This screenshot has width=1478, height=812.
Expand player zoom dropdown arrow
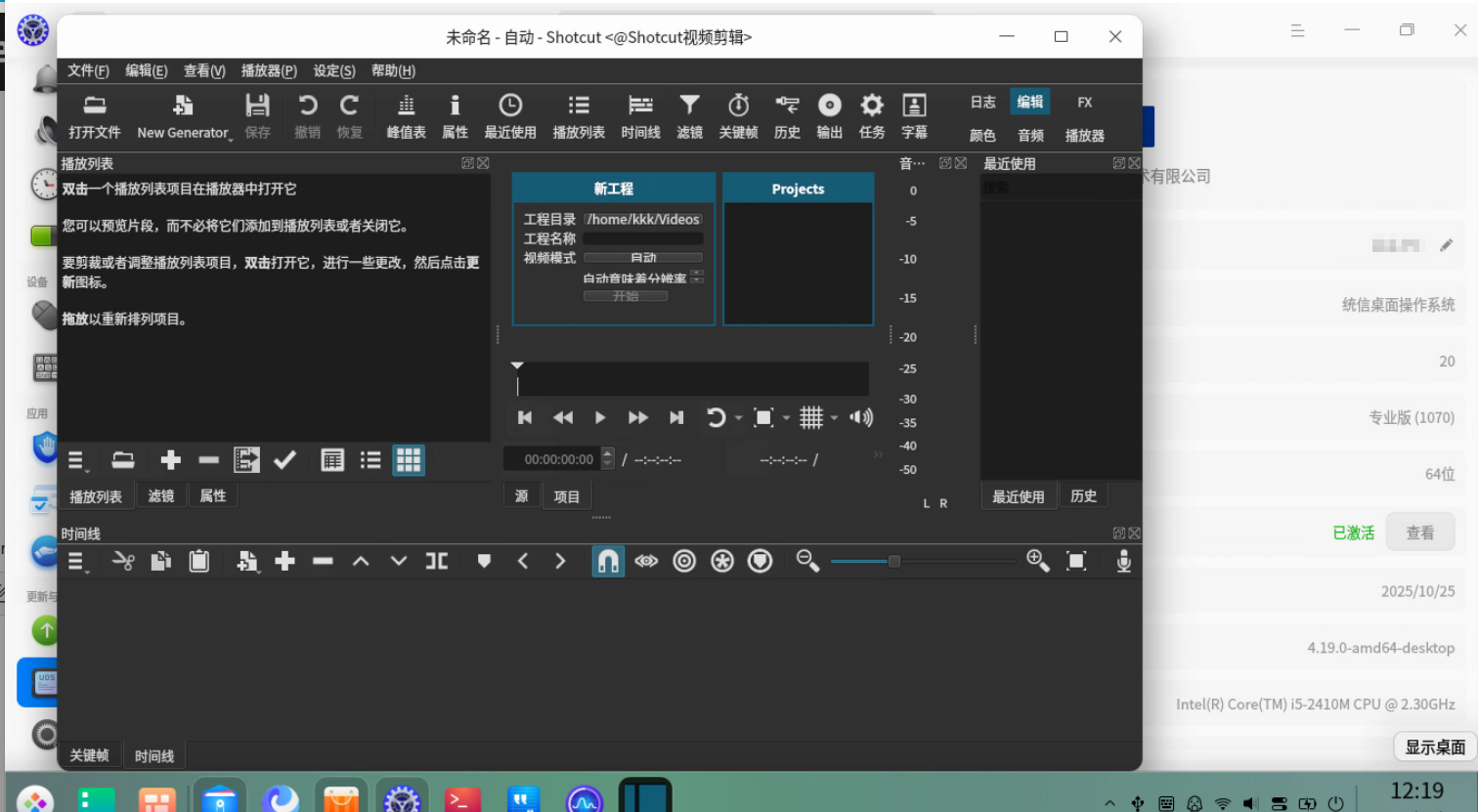[x=786, y=418]
